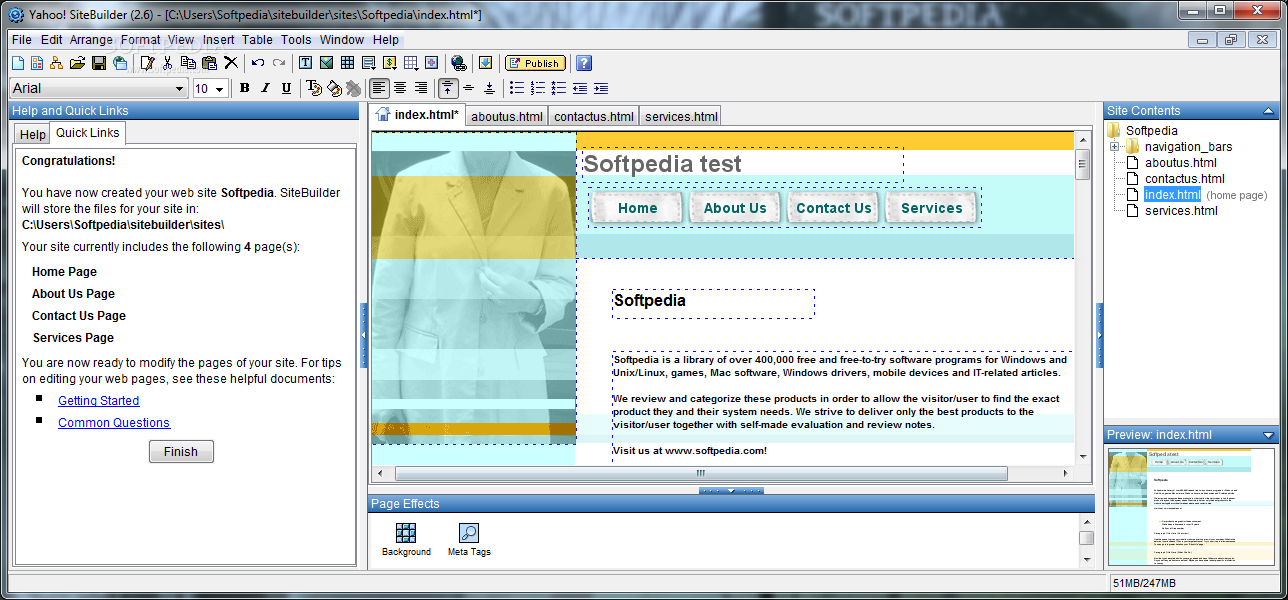The width and height of the screenshot is (1288, 600).
Task: Save the current page with floppy icon
Action: [98, 63]
